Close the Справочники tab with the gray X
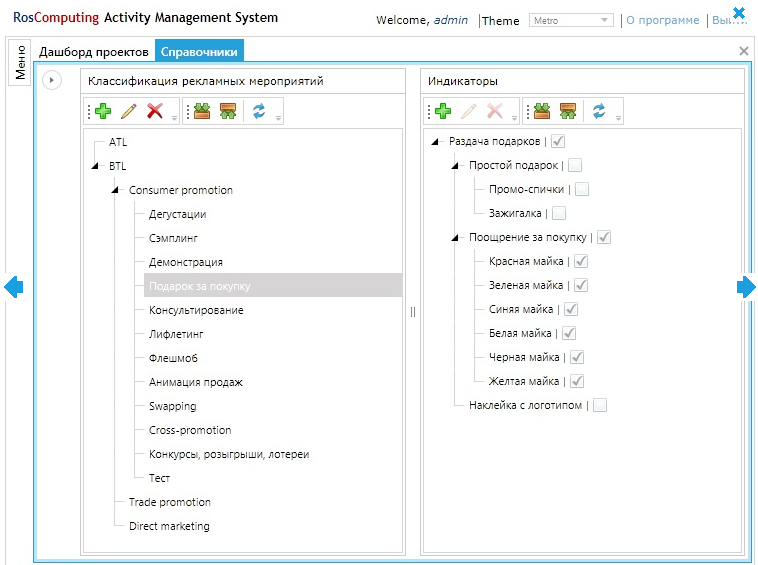Image resolution: width=758 pixels, height=565 pixels. point(743,51)
